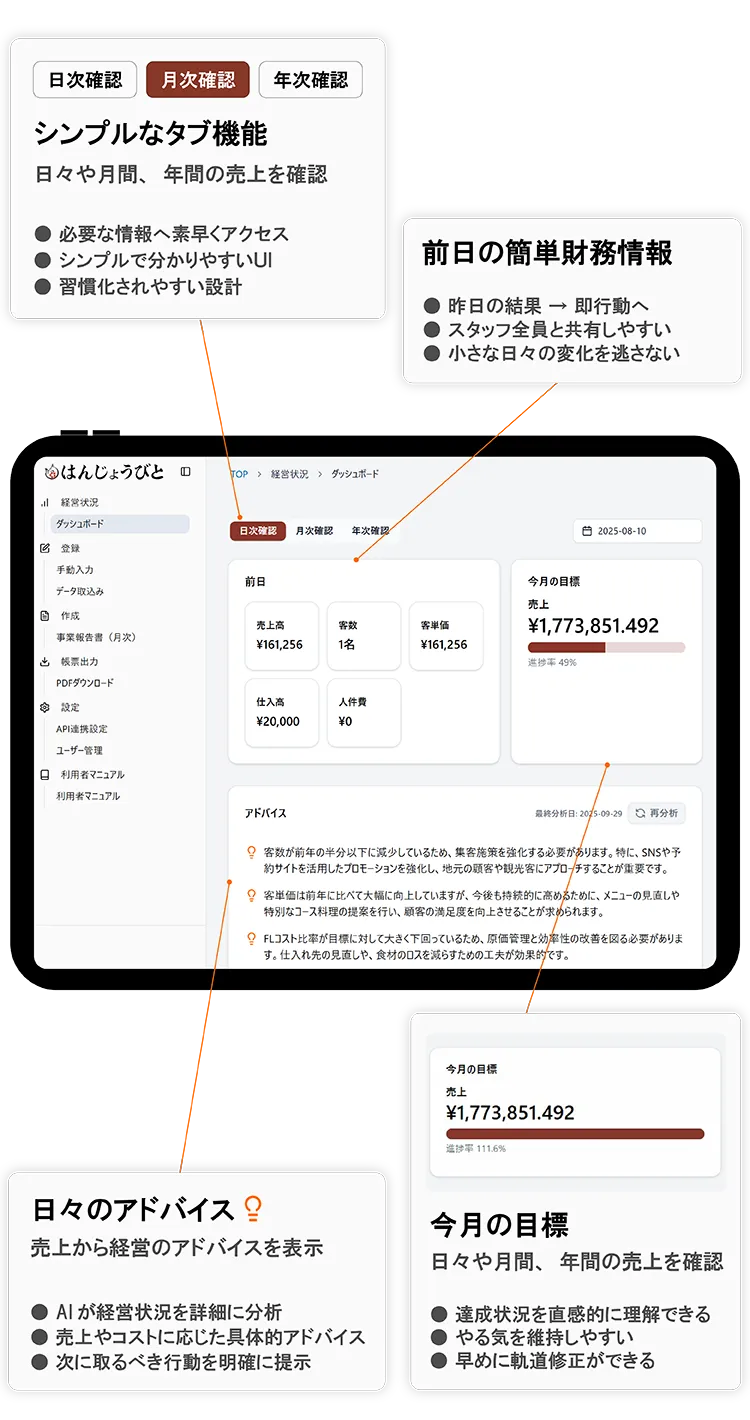Click the 設定 sidebar section label
Image resolution: width=750 pixels, height=1420 pixels.
pyautogui.click(x=70, y=707)
